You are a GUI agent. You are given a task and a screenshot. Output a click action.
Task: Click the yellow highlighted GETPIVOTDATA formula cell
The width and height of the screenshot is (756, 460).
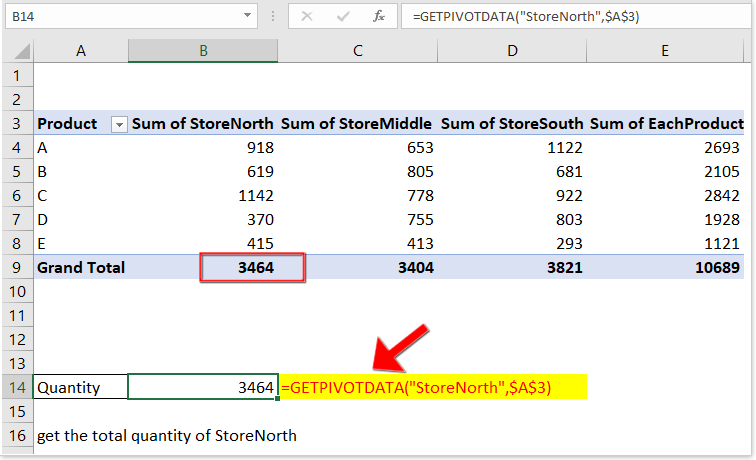[x=432, y=387]
